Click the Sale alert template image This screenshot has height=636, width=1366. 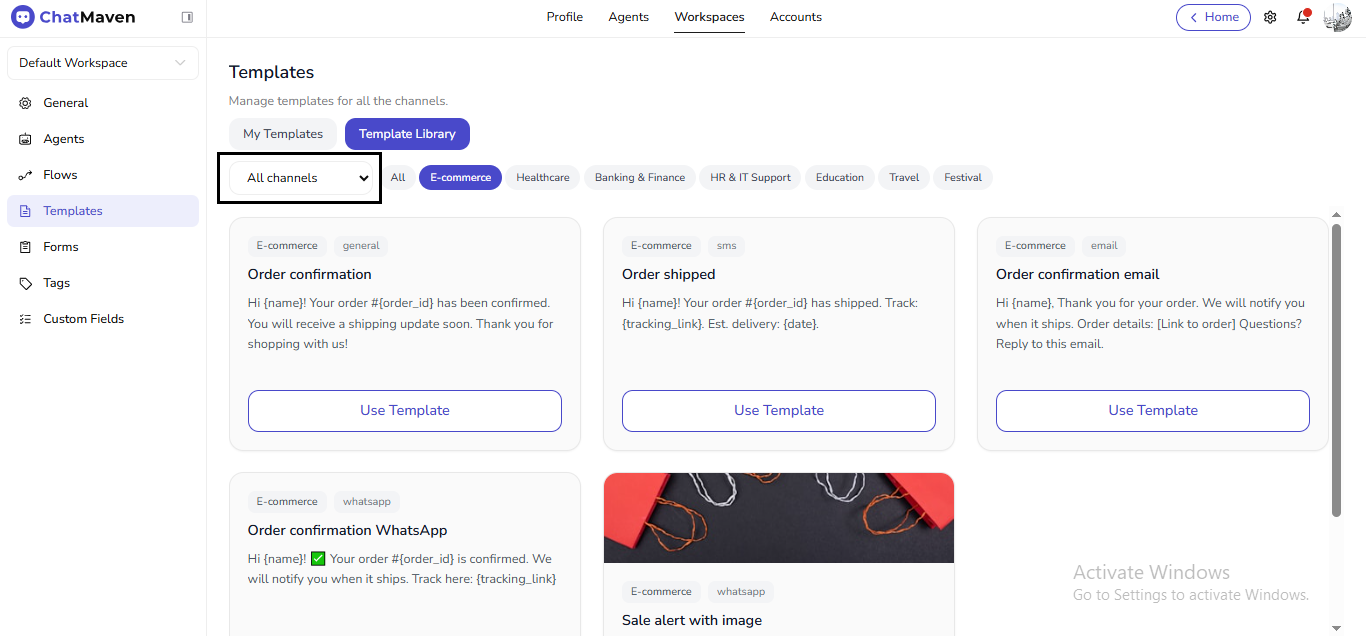click(x=778, y=518)
